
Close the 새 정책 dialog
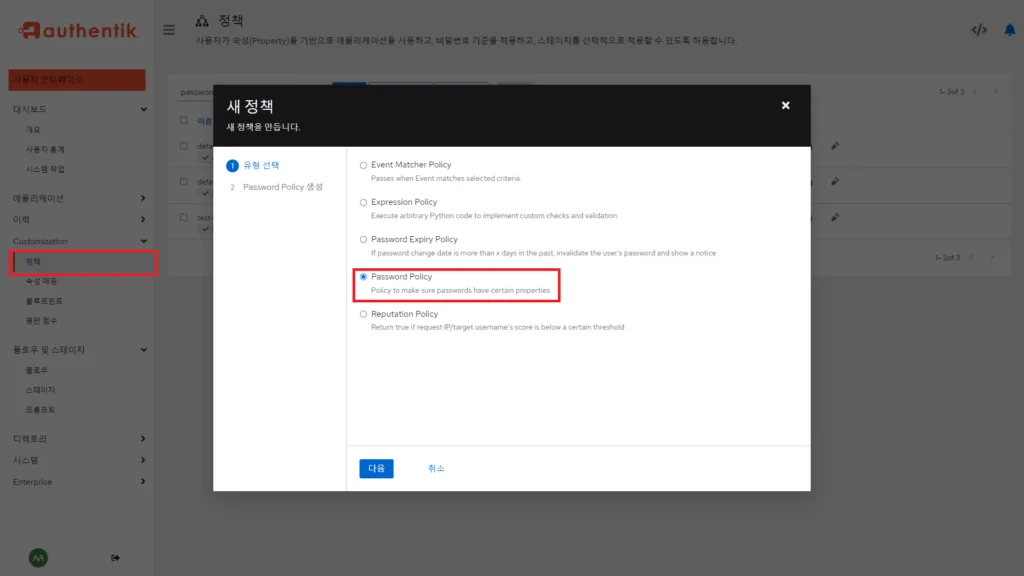tap(786, 104)
